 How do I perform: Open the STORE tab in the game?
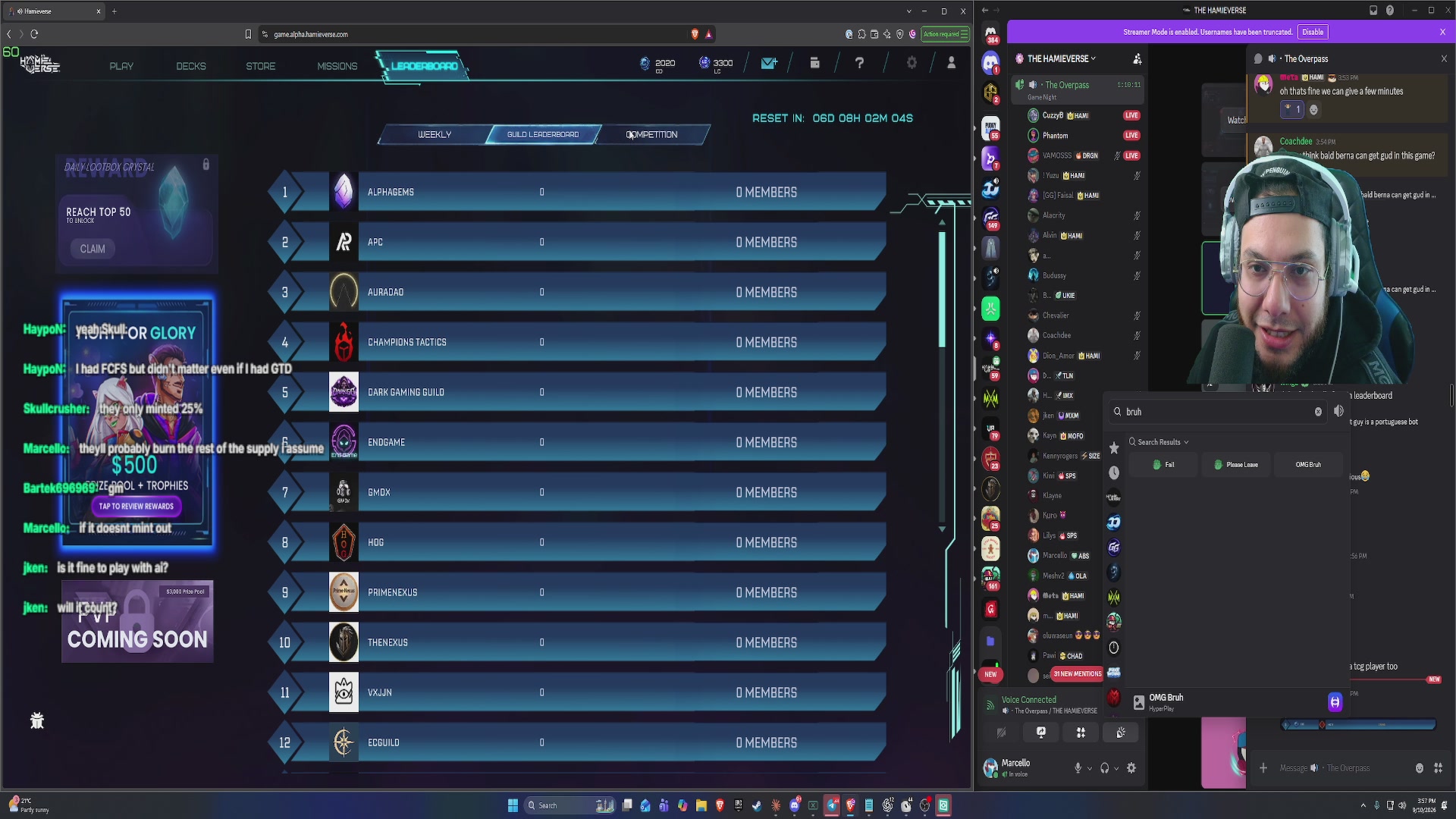(261, 66)
